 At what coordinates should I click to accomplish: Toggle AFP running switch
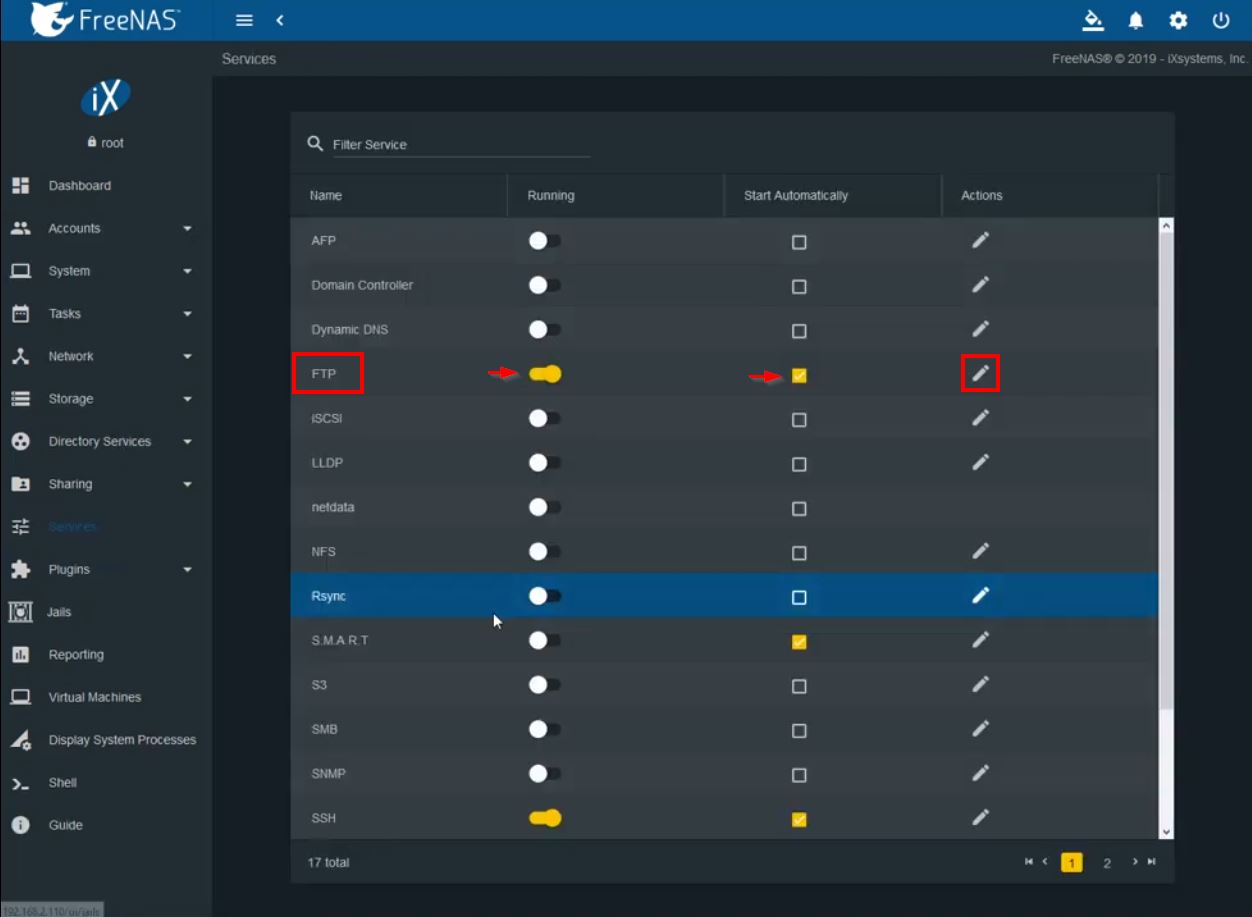545,241
